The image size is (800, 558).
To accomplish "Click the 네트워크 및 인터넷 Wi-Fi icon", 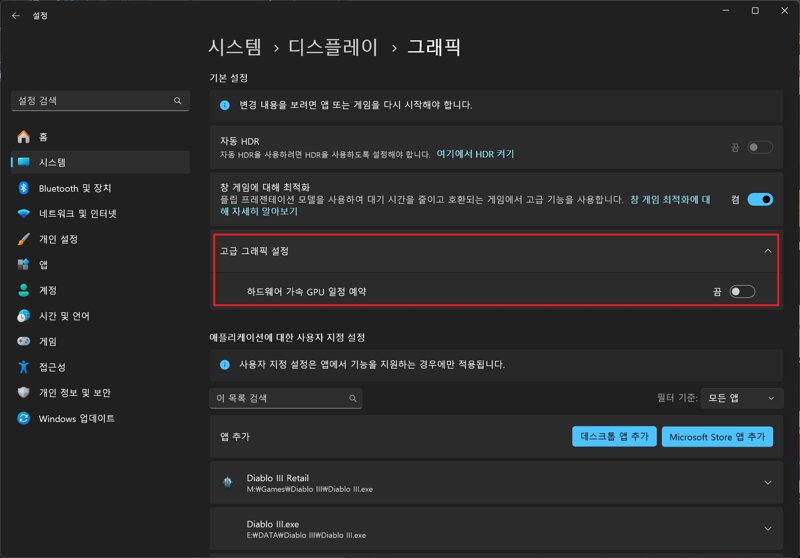I will tap(23, 213).
